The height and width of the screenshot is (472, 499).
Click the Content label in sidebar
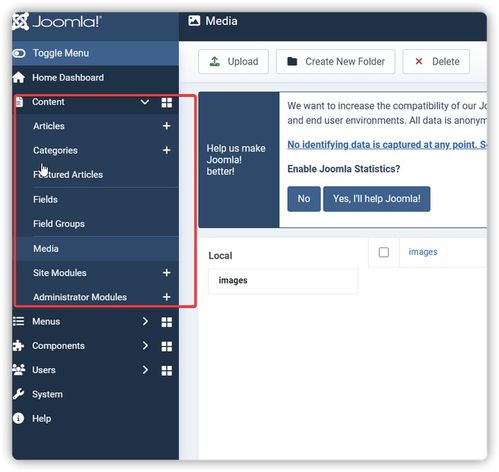(x=48, y=102)
